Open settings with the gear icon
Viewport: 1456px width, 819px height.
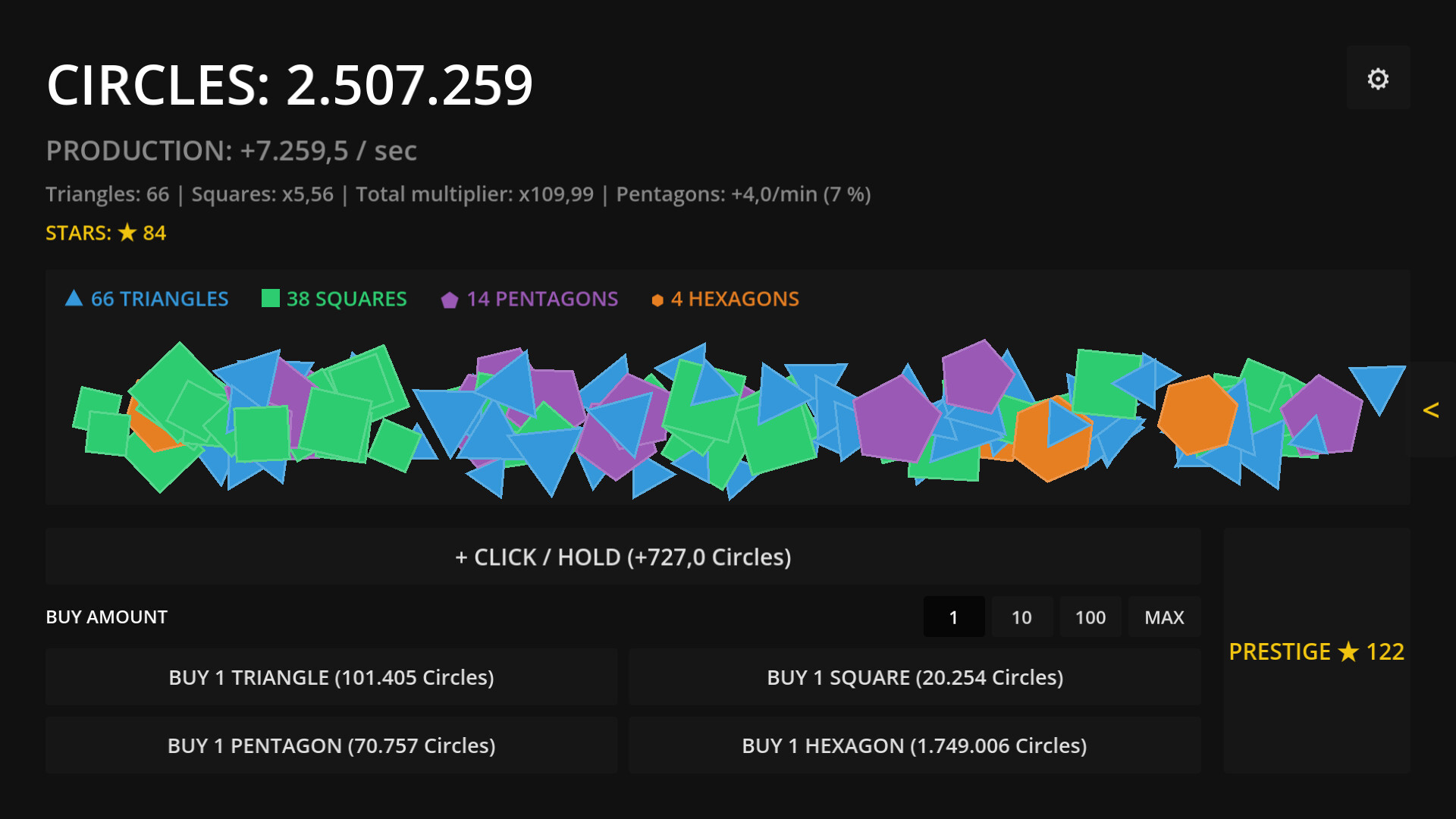1378,78
